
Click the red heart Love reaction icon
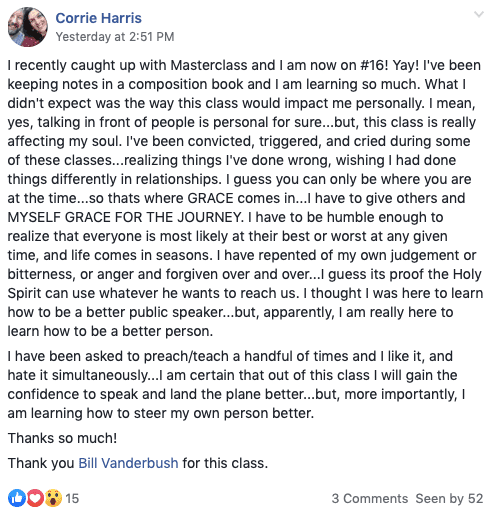pos(35,498)
